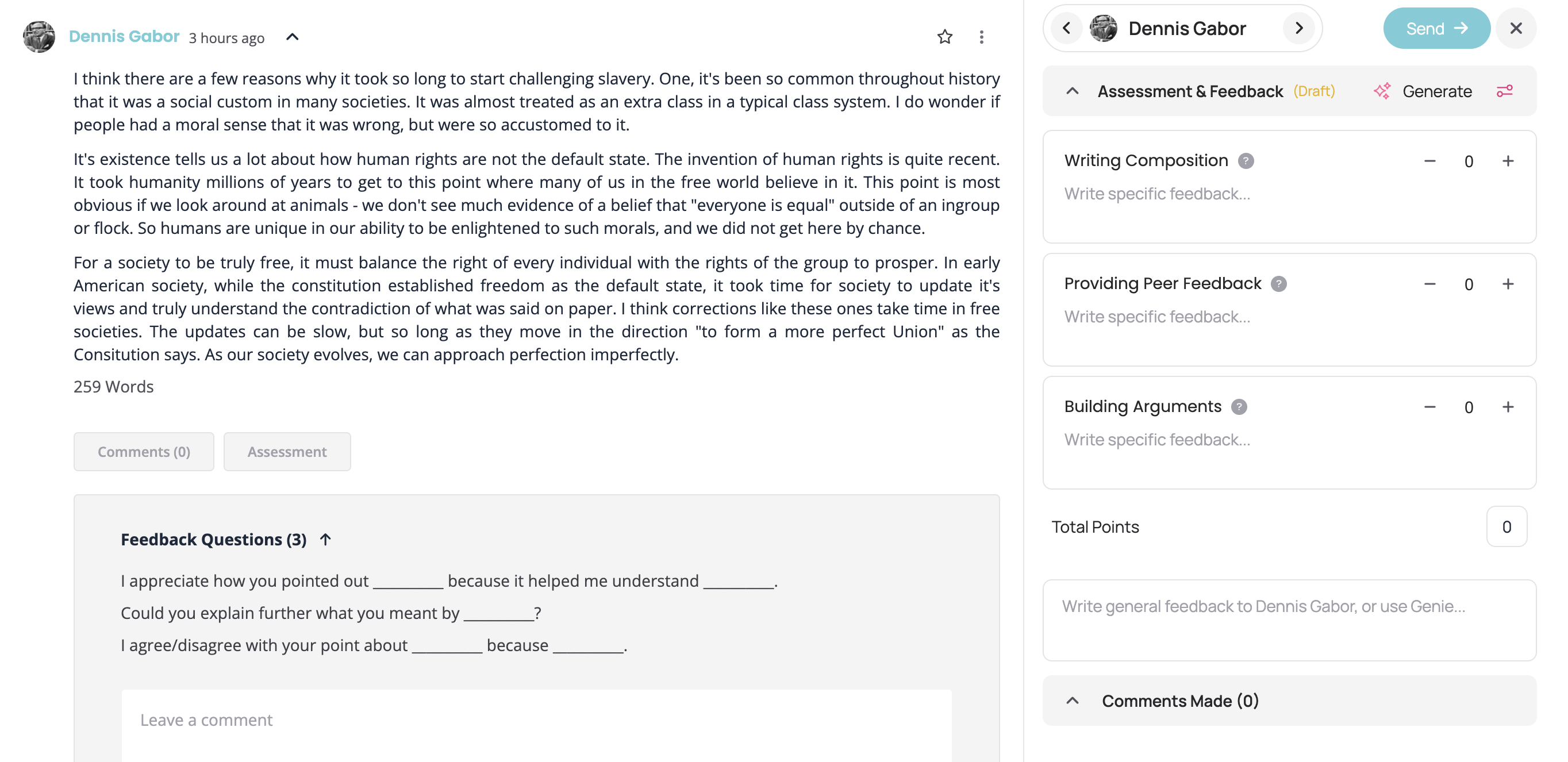Image resolution: width=1568 pixels, height=762 pixels.
Task: Collapse the Assessment & Feedback section
Action: click(x=1073, y=91)
